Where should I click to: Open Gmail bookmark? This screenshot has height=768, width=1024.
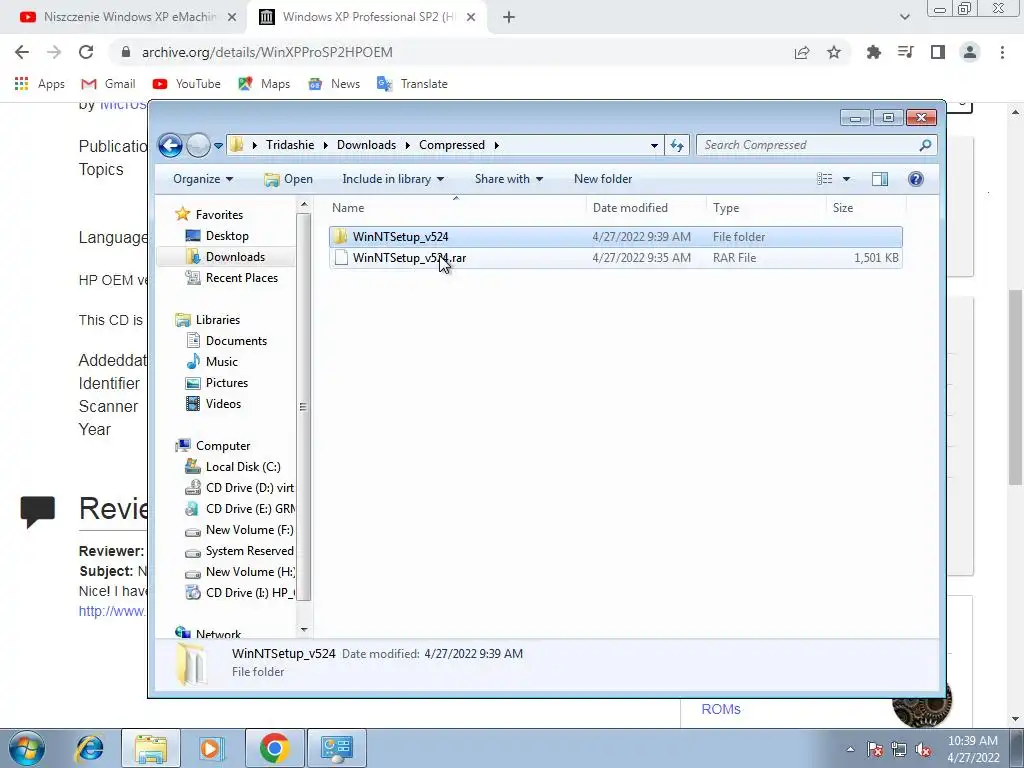pyautogui.click(x=108, y=84)
